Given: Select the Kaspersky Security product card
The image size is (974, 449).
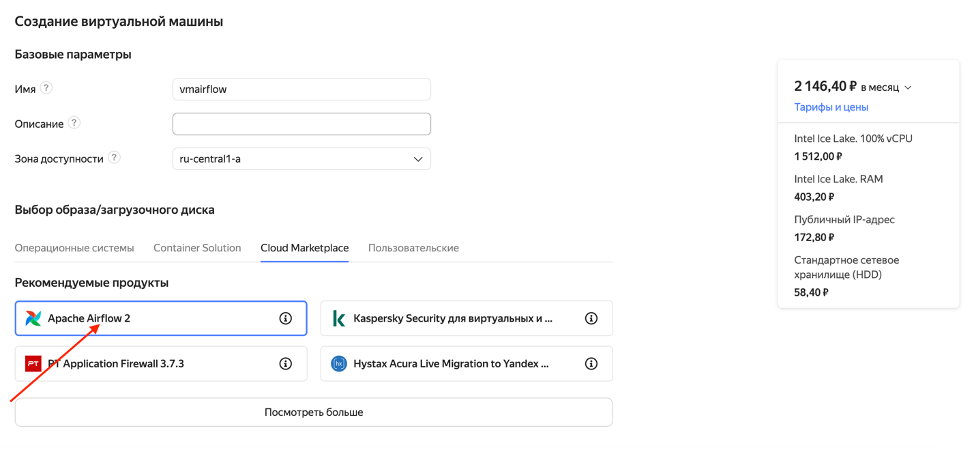Looking at the screenshot, I should 467,319.
